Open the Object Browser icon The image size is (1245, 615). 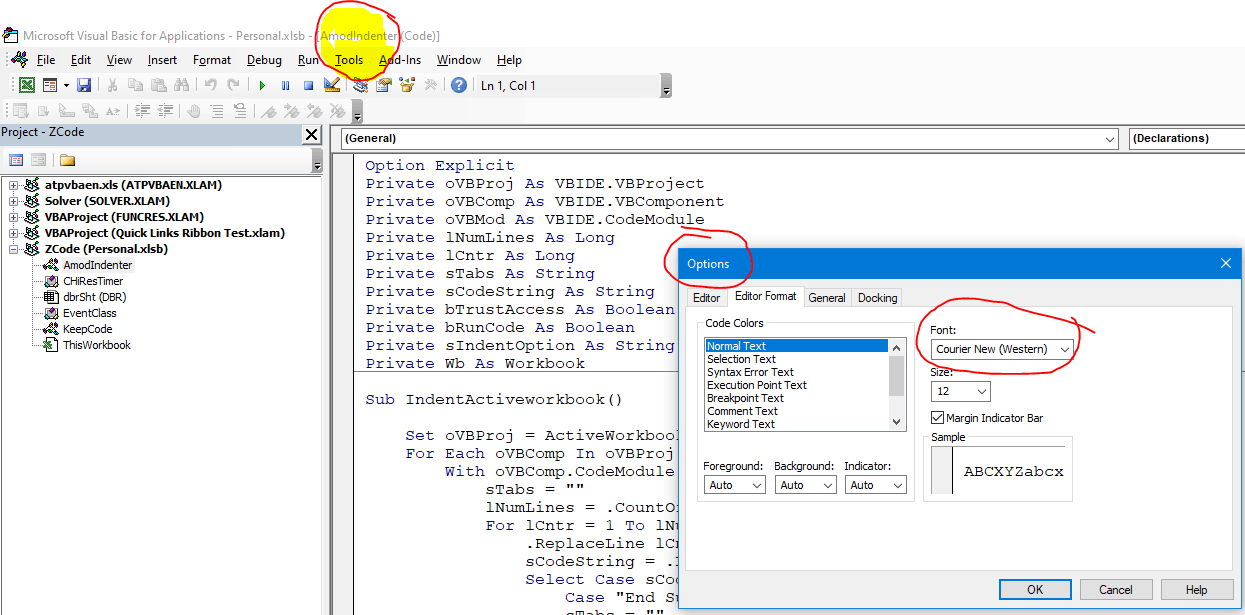tap(407, 85)
